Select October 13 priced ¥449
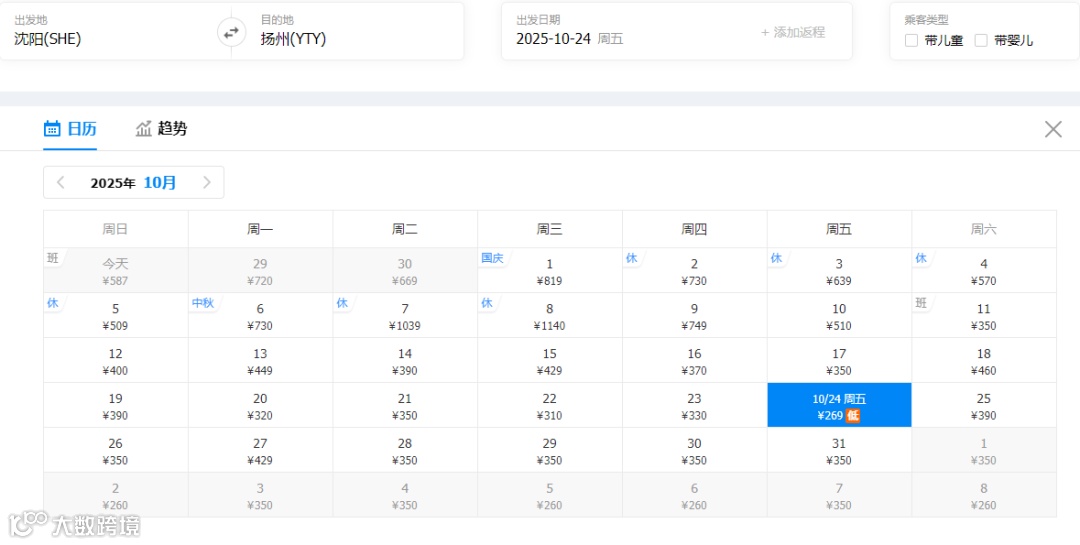This screenshot has height=545, width=1080. (x=260, y=360)
